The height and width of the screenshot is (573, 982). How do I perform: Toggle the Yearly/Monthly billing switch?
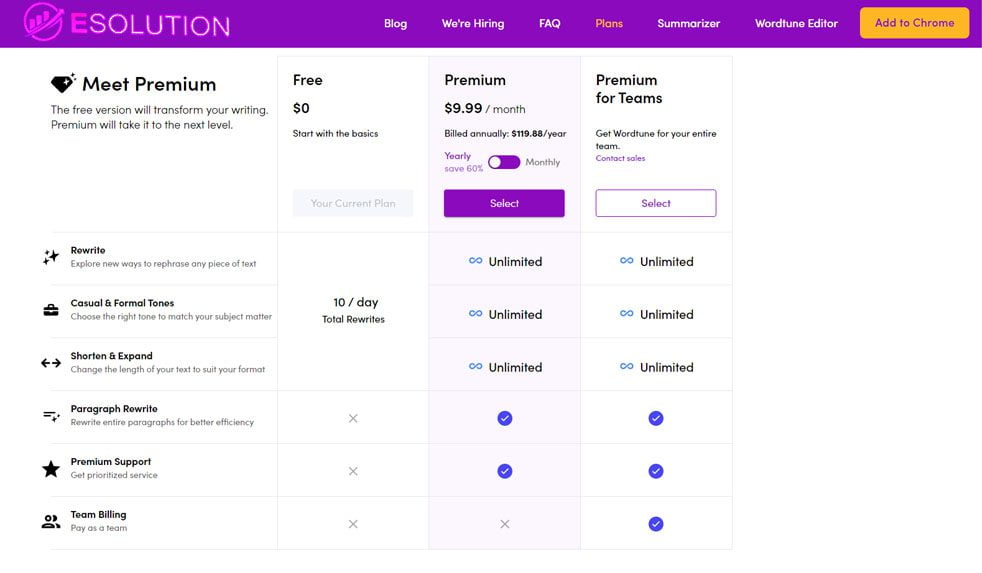[x=504, y=162]
